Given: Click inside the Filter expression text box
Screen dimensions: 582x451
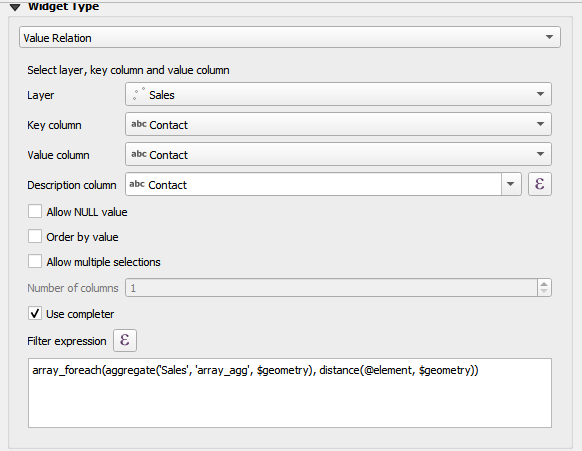Looking at the screenshot, I should click(x=290, y=393).
